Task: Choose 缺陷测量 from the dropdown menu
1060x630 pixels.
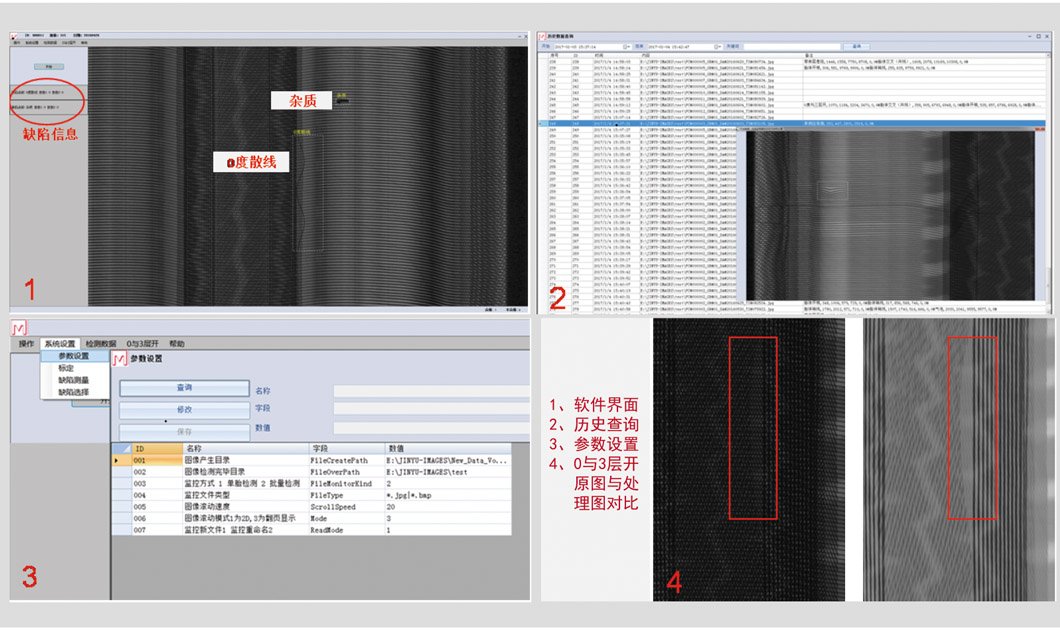Action: click(x=73, y=380)
